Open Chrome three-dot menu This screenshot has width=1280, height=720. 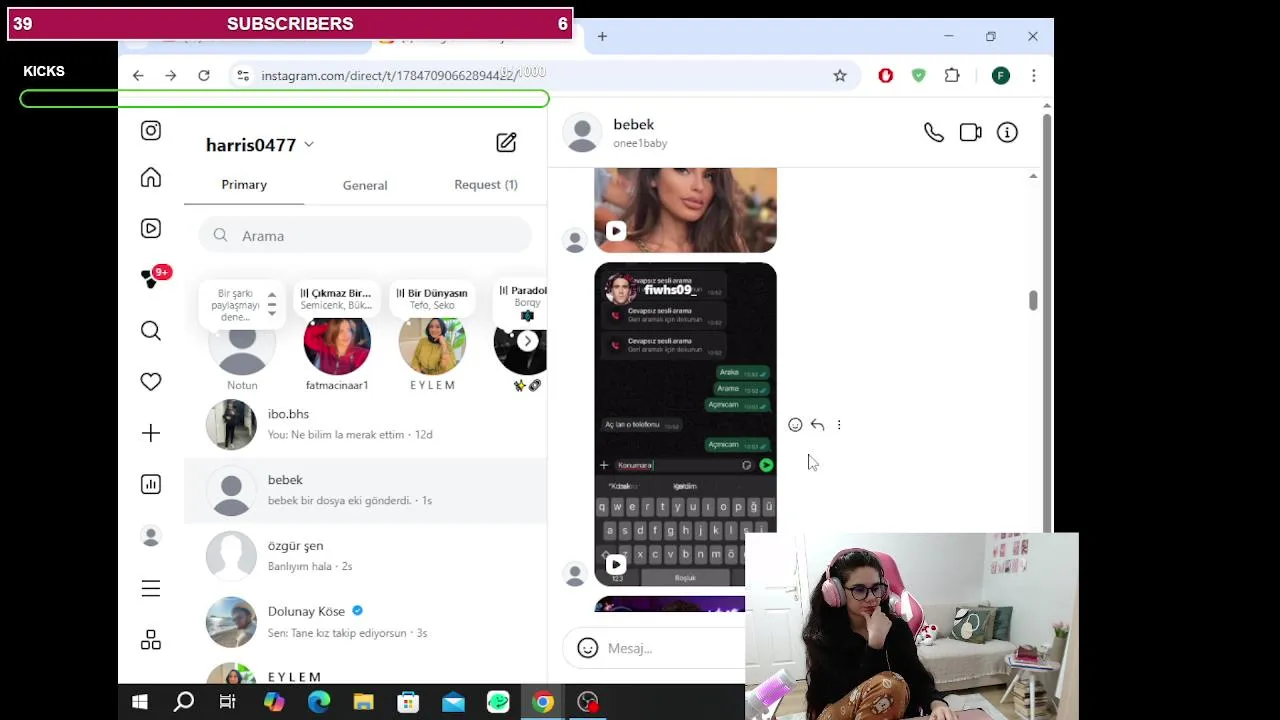click(1034, 76)
